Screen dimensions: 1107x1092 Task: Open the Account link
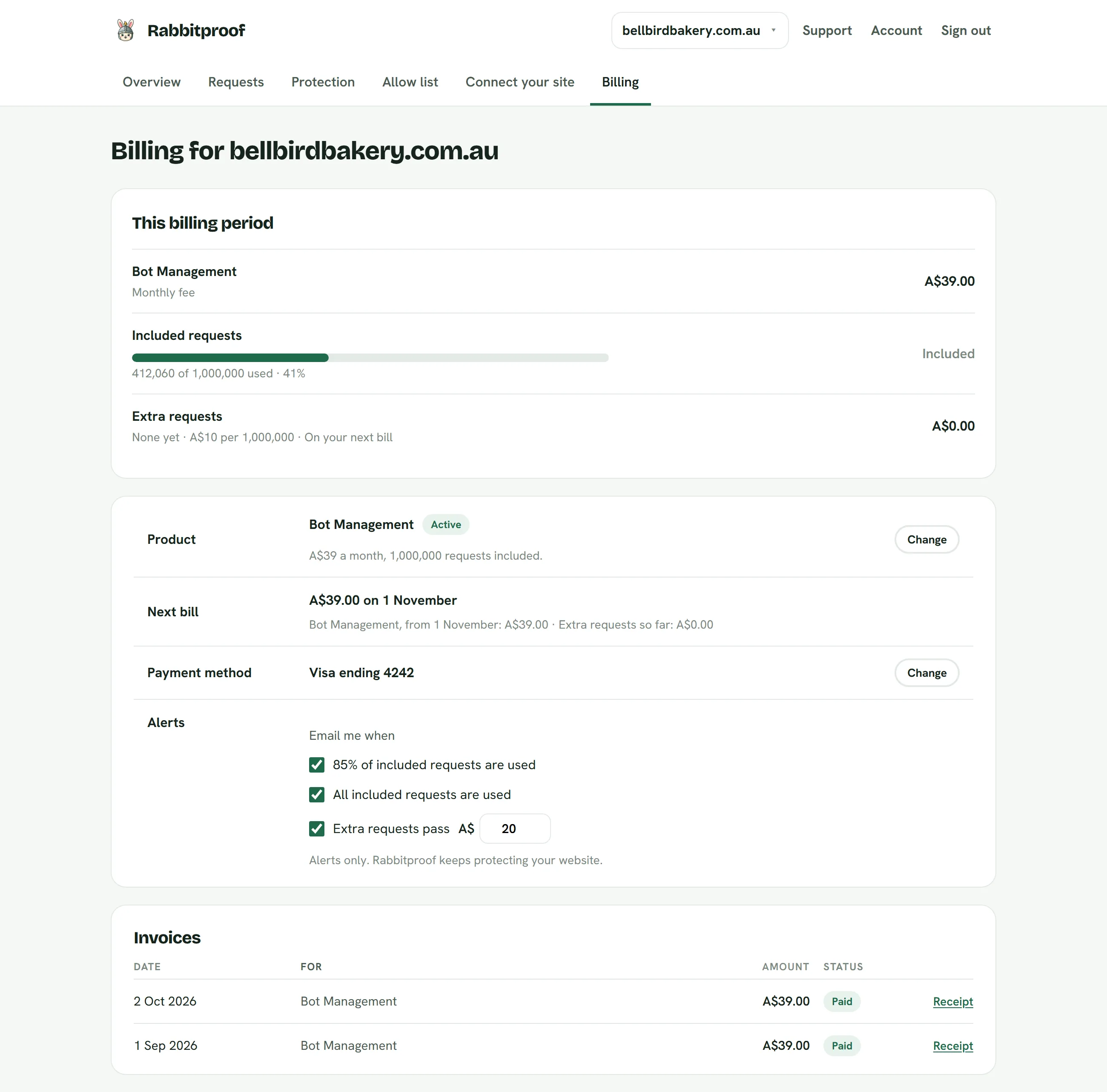(896, 30)
